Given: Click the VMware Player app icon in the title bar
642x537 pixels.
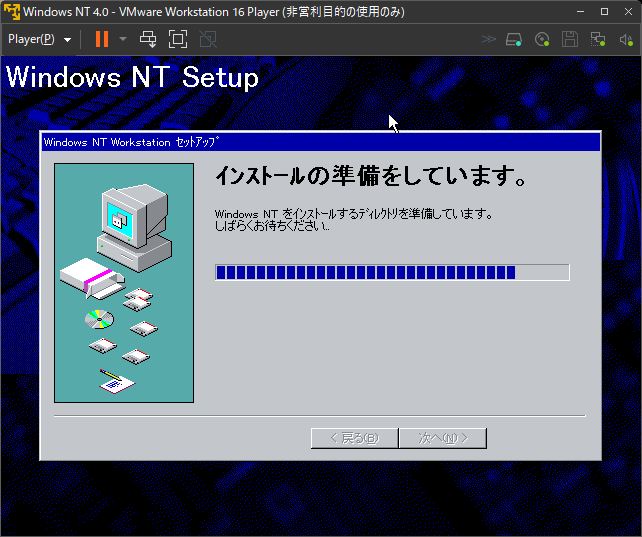Looking at the screenshot, I should [11, 11].
